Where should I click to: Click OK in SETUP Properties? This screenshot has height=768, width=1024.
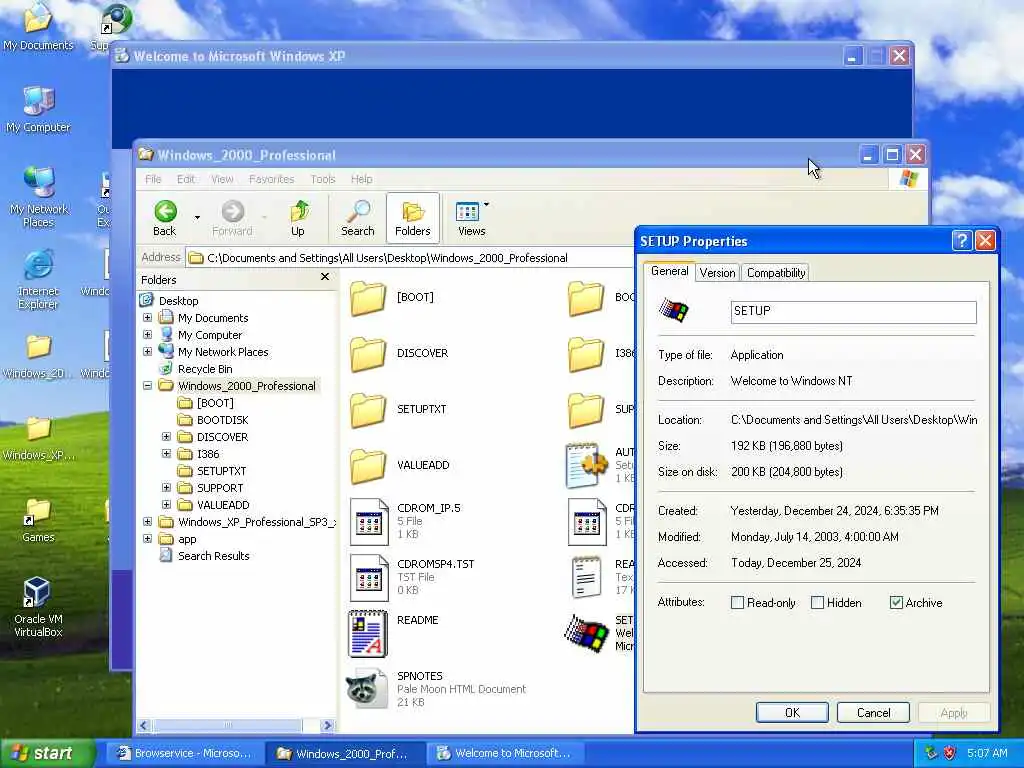point(792,712)
